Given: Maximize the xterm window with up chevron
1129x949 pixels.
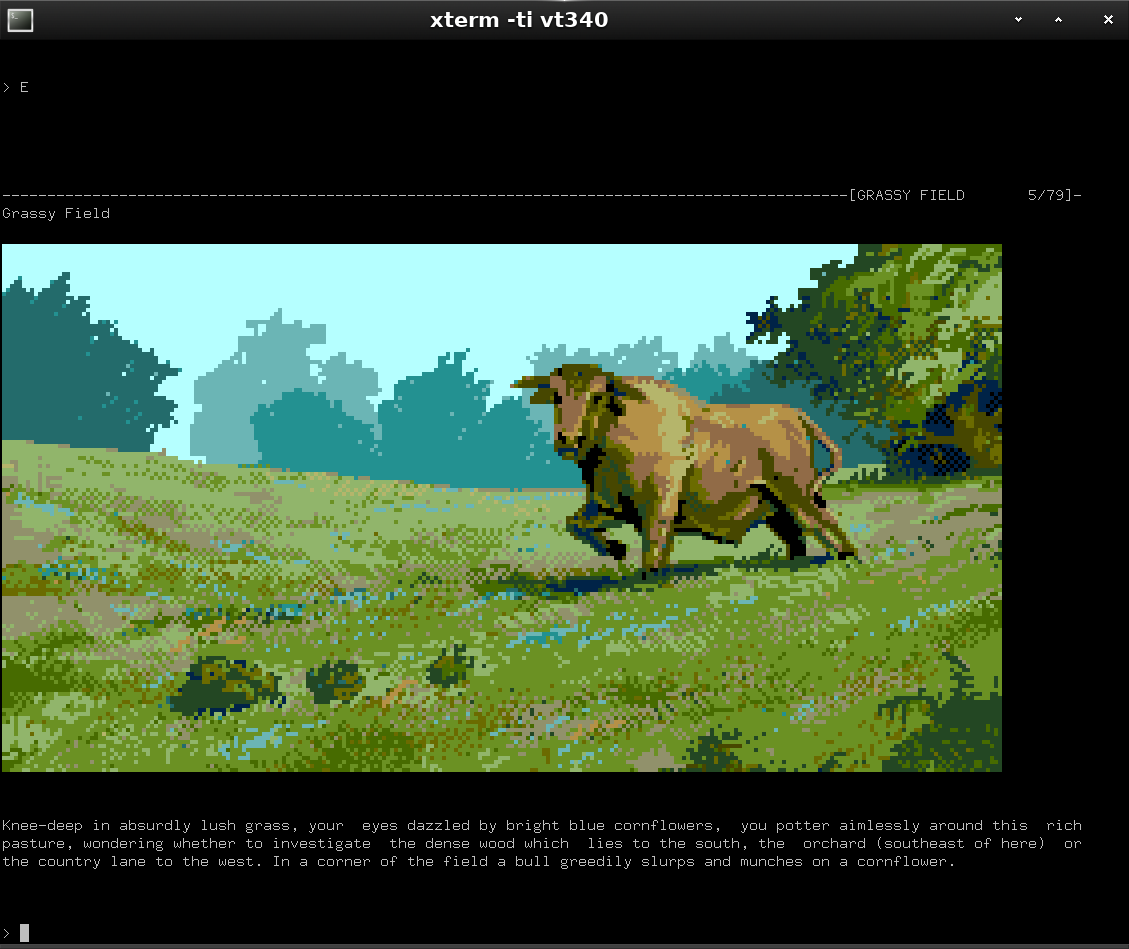Looking at the screenshot, I should click(1058, 20).
